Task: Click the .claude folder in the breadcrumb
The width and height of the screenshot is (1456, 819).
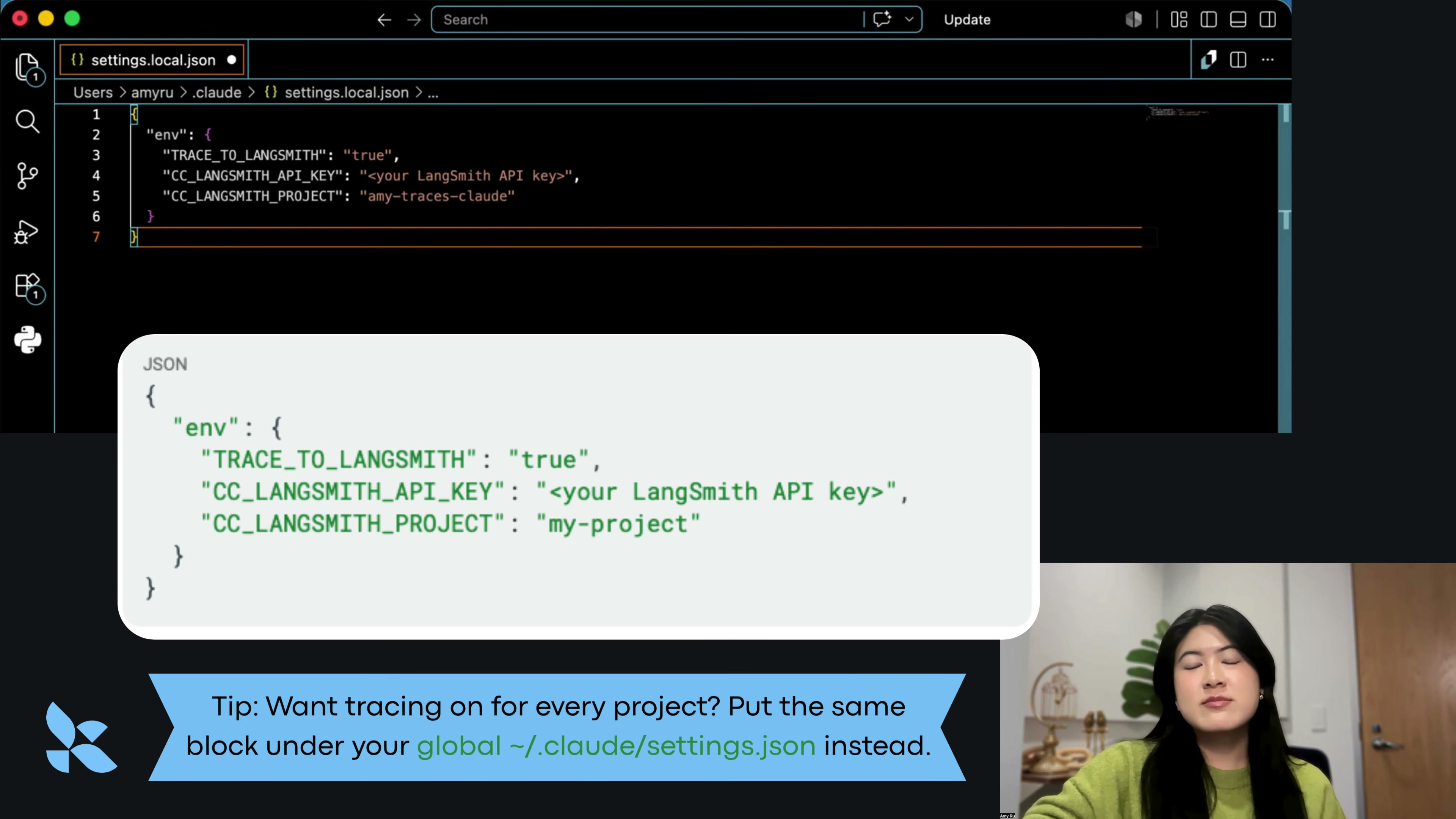Action: pos(217,92)
